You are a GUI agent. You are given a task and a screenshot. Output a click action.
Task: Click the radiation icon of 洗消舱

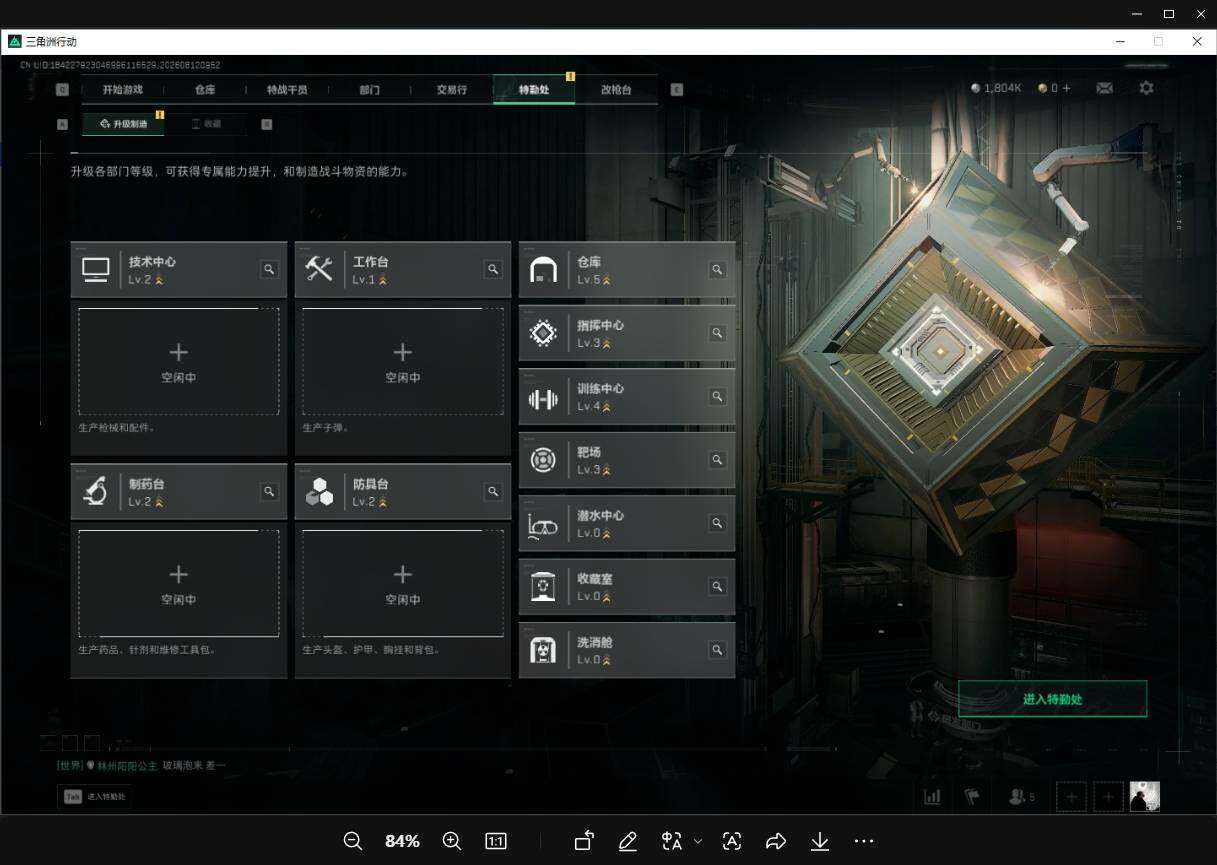[543, 650]
